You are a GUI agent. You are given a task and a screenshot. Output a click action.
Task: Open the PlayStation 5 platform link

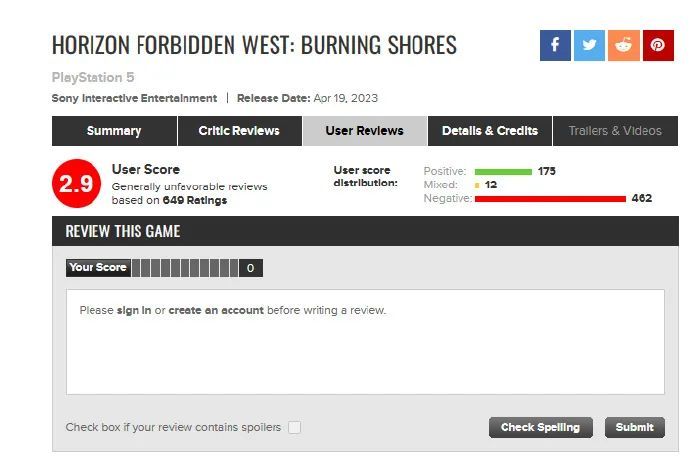click(x=93, y=77)
